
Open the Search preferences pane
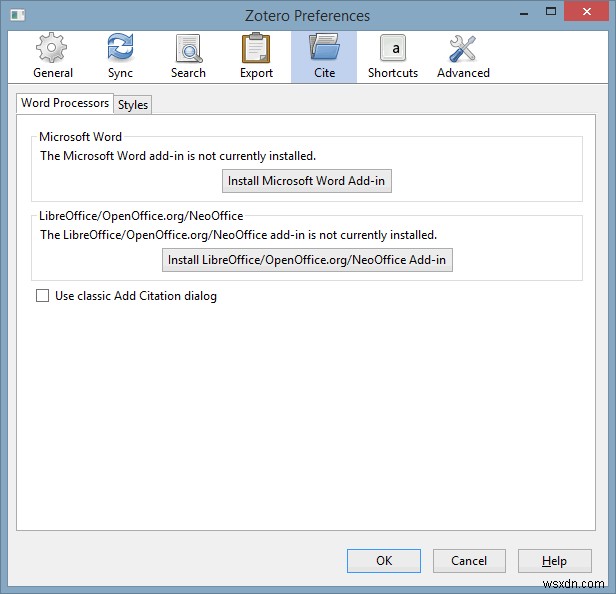coord(188,57)
